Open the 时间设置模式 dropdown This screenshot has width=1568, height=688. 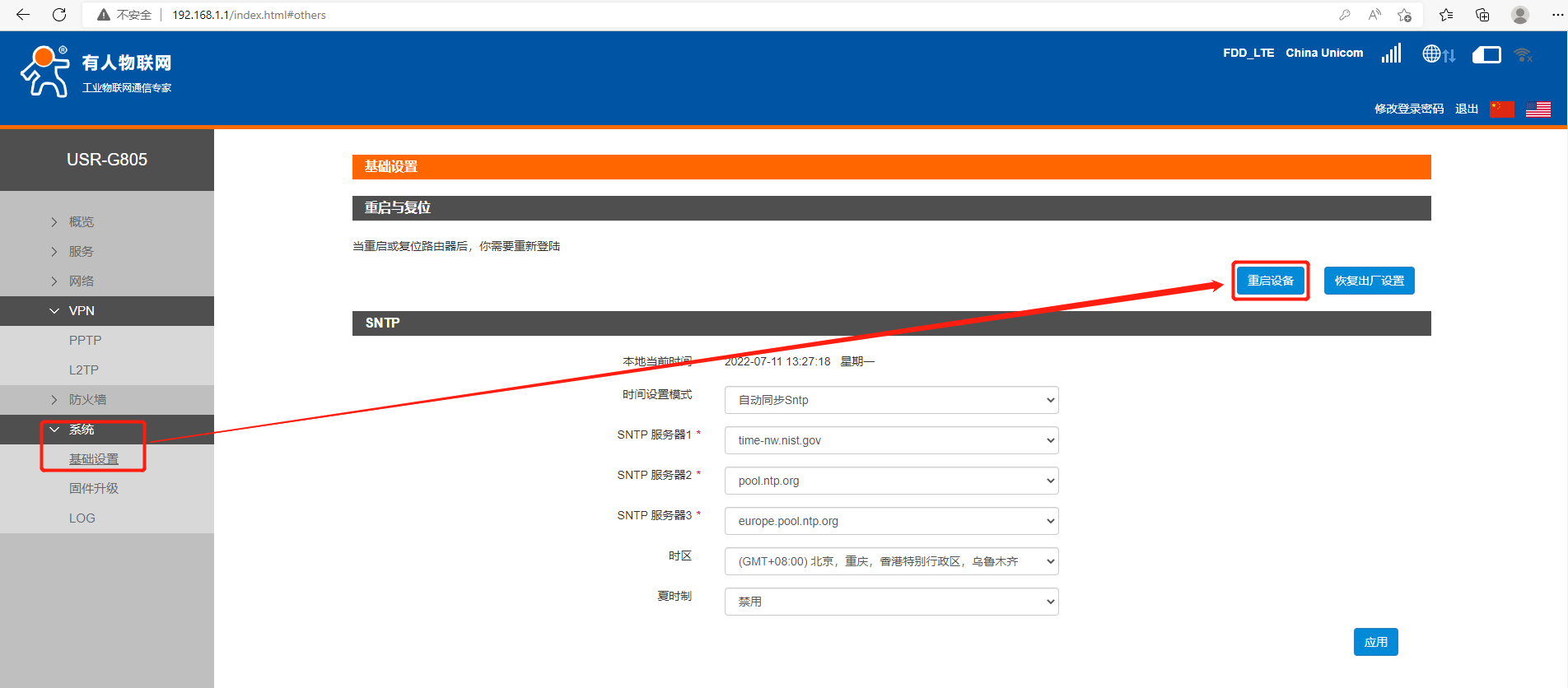click(x=891, y=400)
